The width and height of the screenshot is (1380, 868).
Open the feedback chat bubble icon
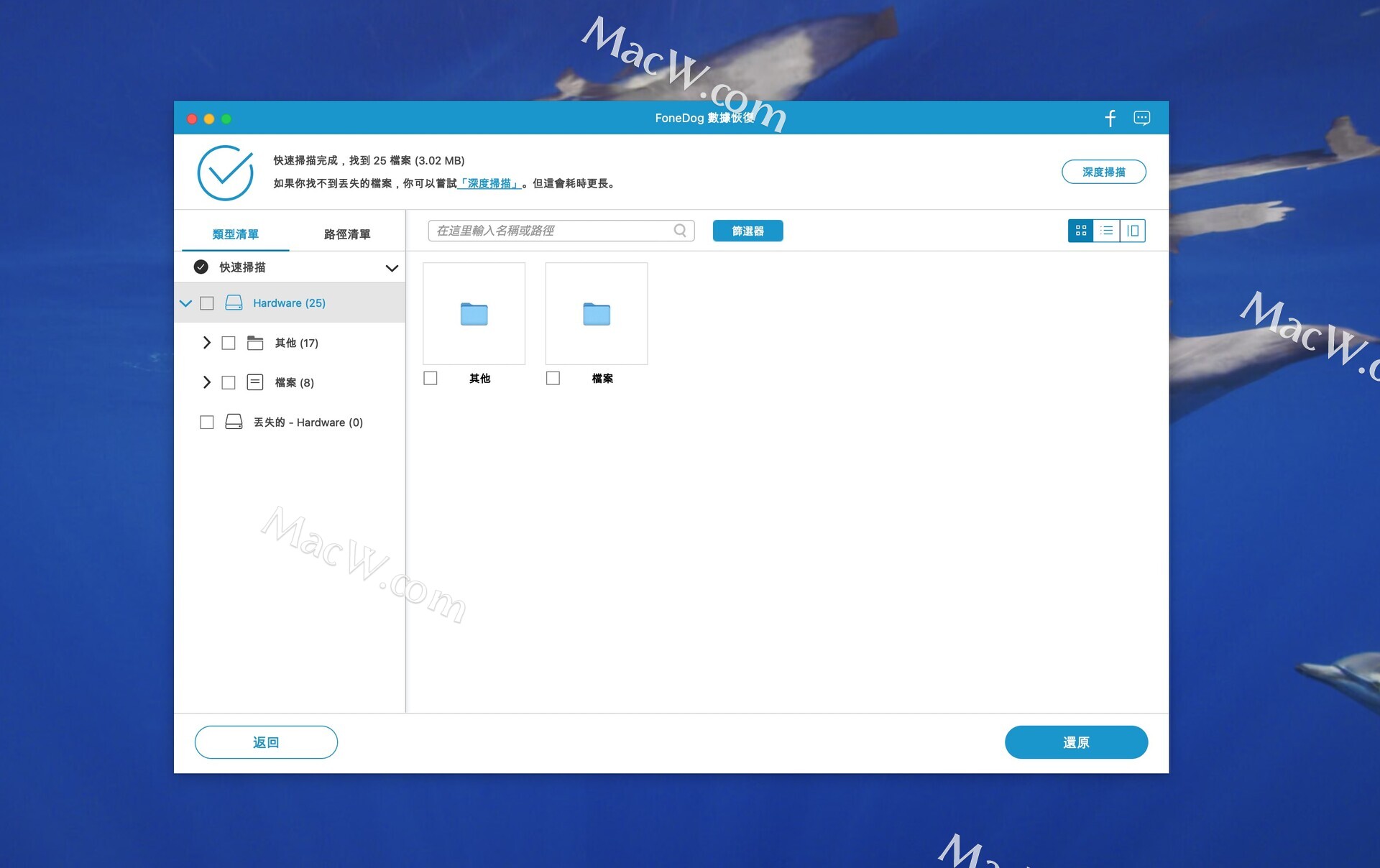click(1141, 119)
